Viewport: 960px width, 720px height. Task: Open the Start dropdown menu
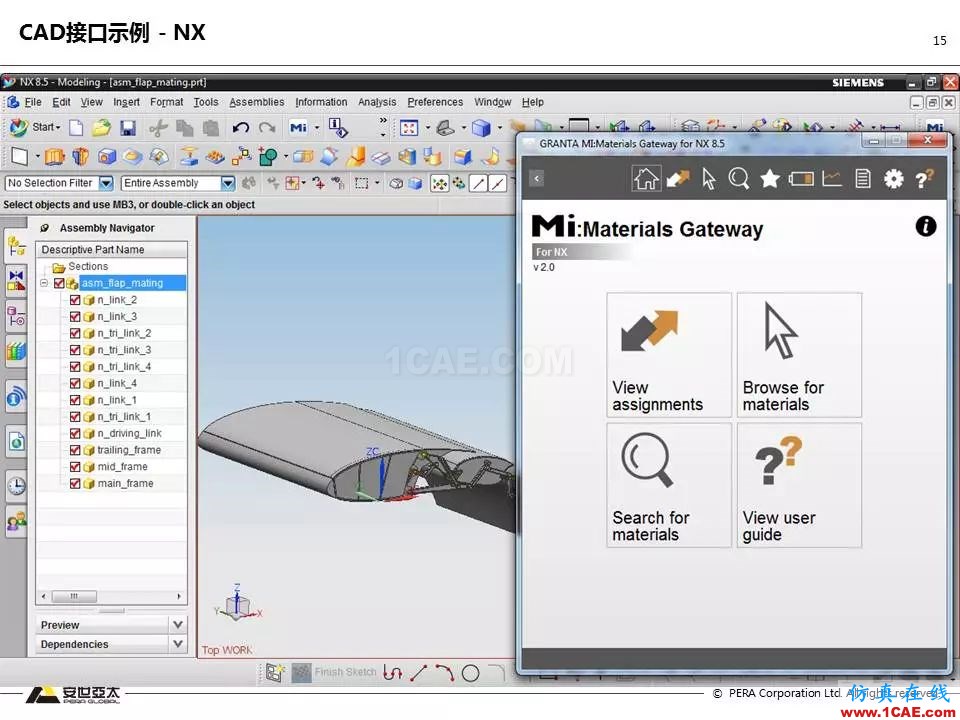pos(36,127)
